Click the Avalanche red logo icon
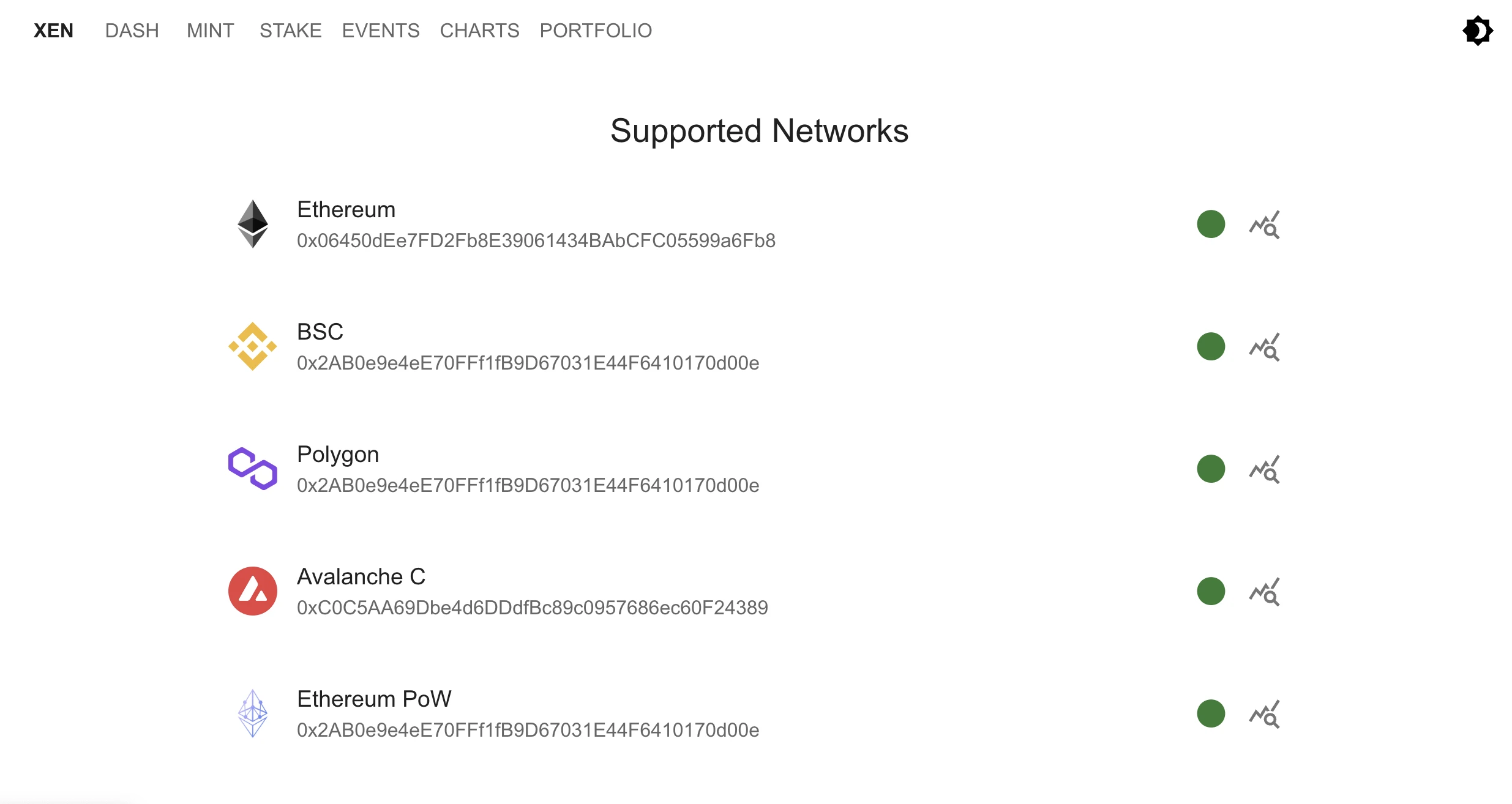The width and height of the screenshot is (1512, 804). pos(252,591)
